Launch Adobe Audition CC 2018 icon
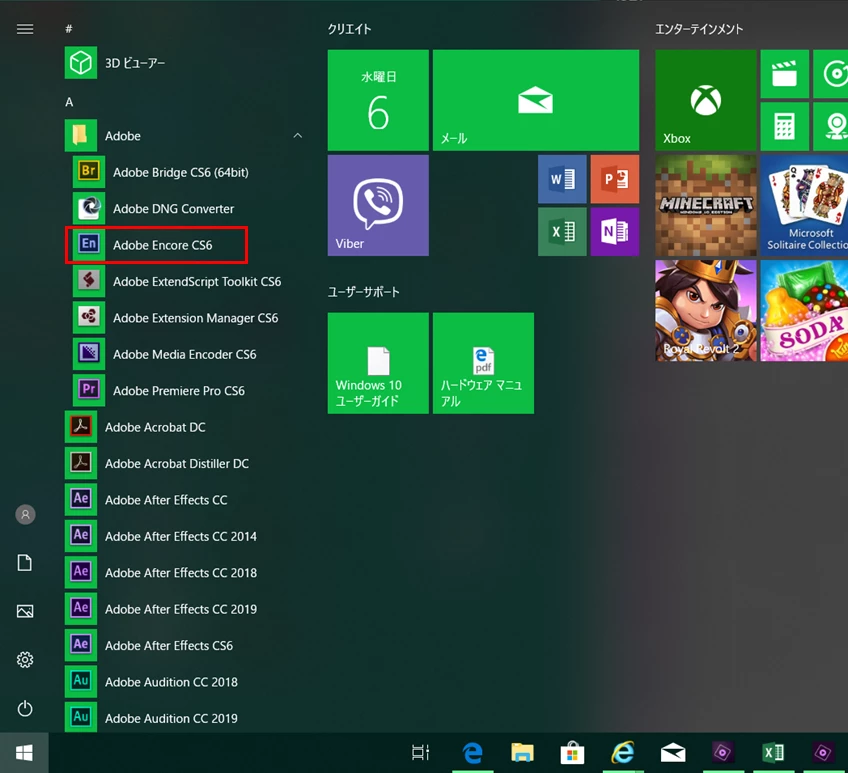Screen dimensions: 848x773 click(x=81, y=682)
